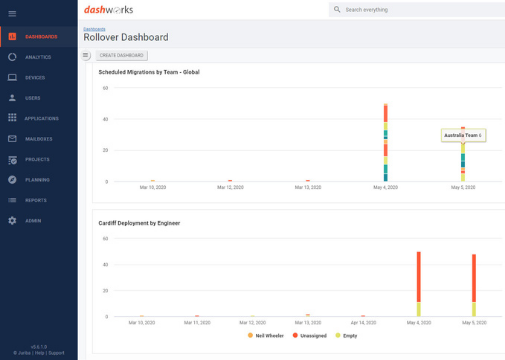Image resolution: width=505 pixels, height=360 pixels.
Task: Click the Create Dashboard button
Action: (122, 55)
